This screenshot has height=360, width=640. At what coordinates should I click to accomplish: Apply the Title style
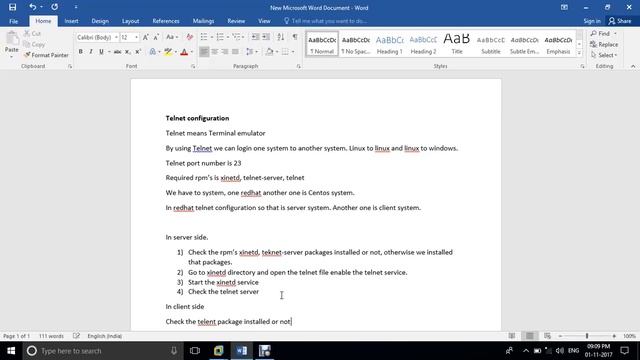coord(457,44)
